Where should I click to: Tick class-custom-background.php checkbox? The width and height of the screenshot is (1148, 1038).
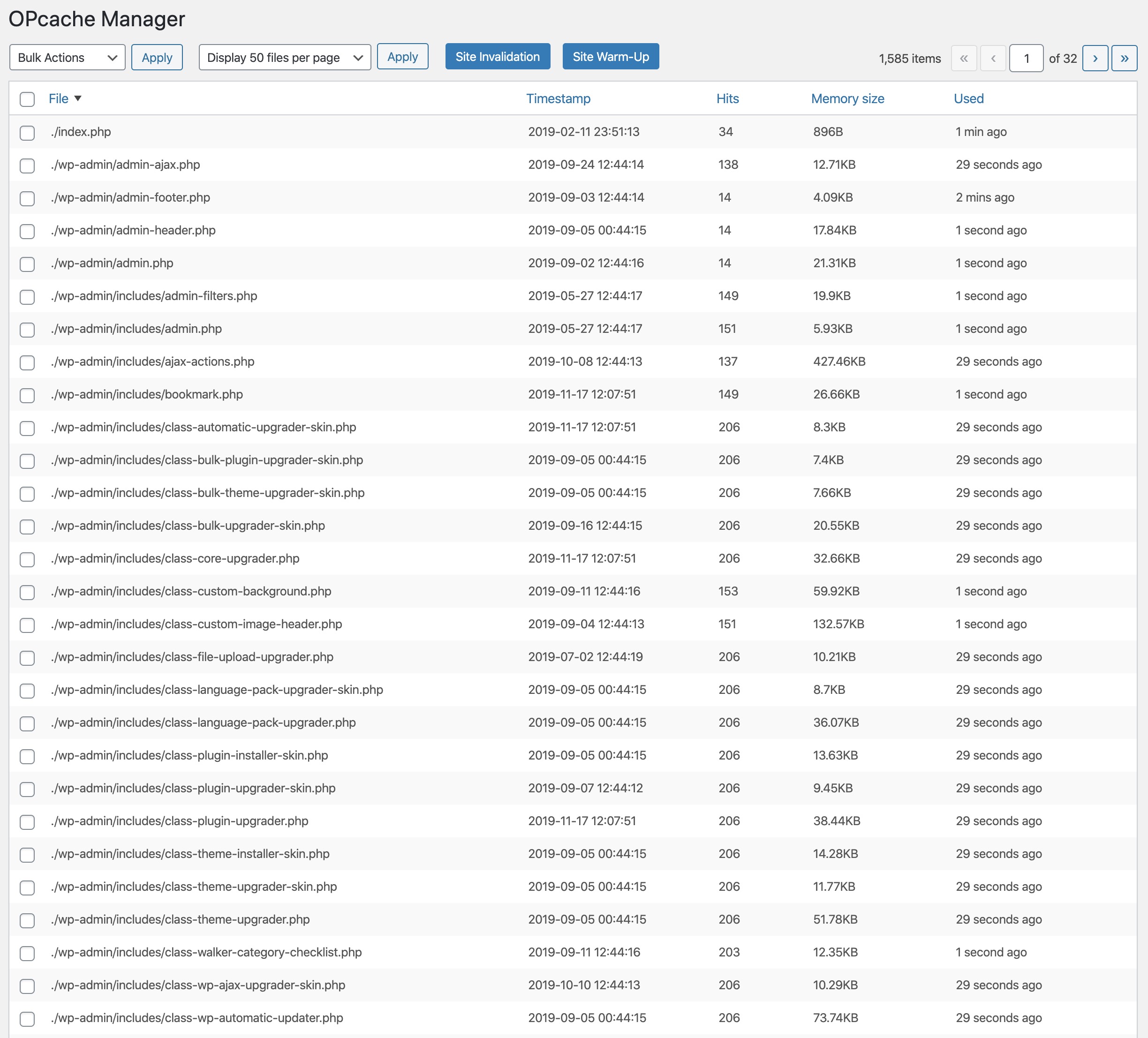(27, 592)
